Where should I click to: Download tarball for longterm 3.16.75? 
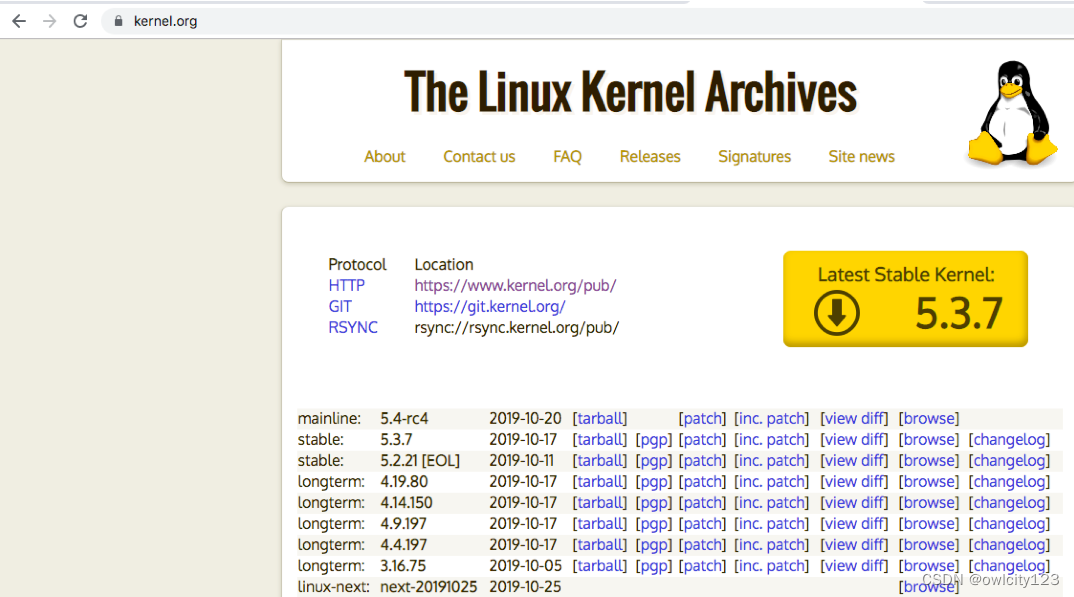pyautogui.click(x=599, y=566)
